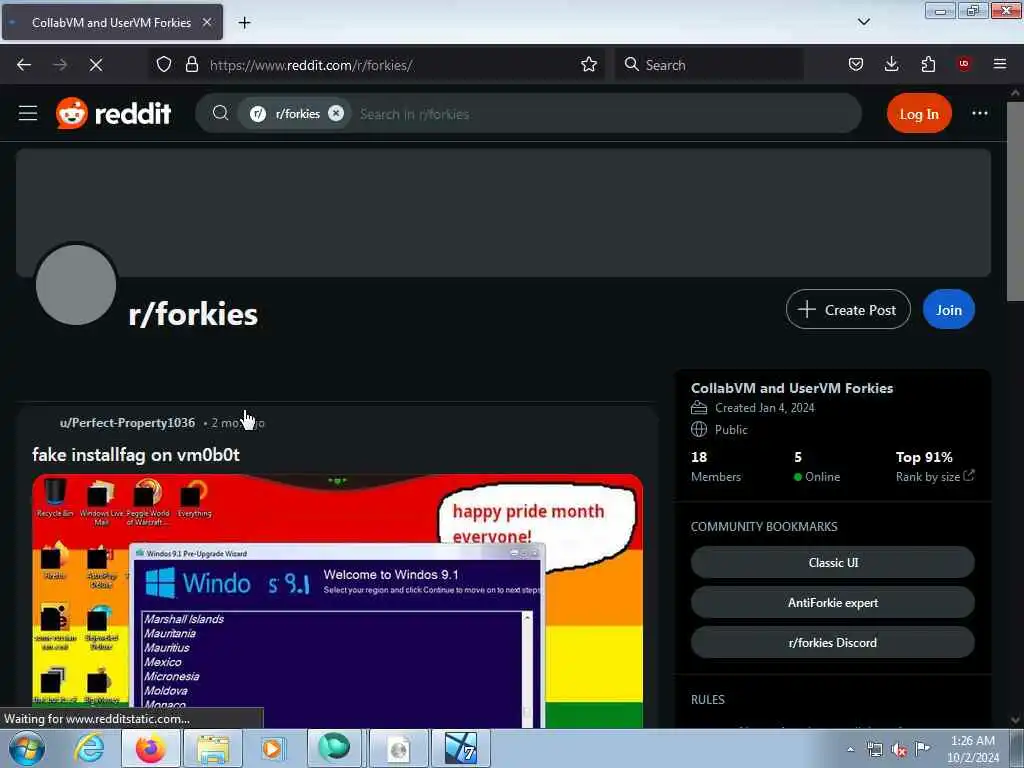
Task: Go back with the browser back arrow
Action: pos(24,65)
